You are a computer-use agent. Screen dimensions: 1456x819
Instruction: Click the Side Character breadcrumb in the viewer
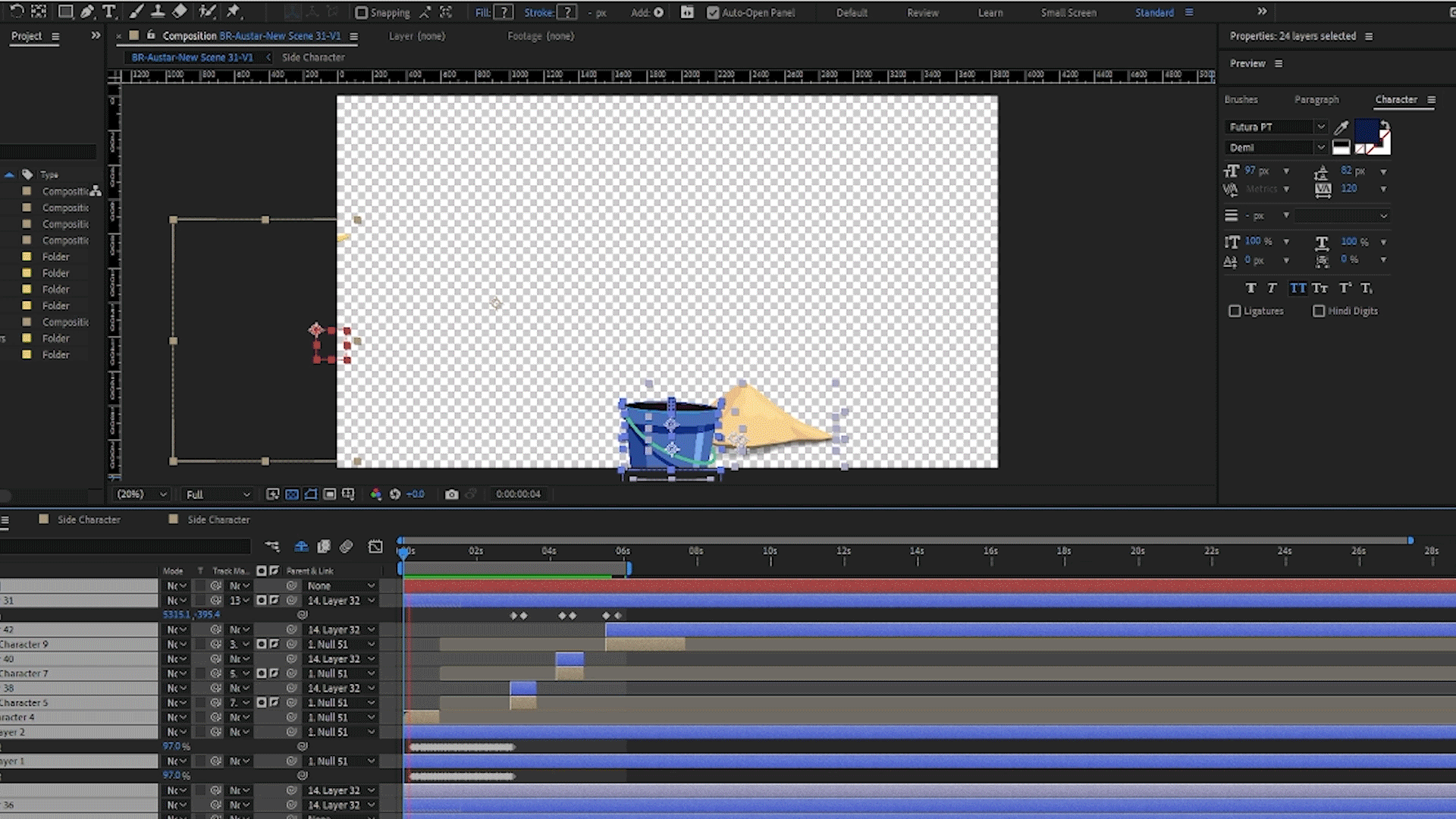point(313,58)
